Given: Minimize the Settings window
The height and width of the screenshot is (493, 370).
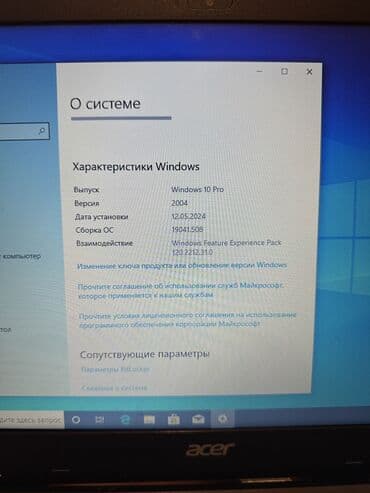Looking at the screenshot, I should [260, 71].
